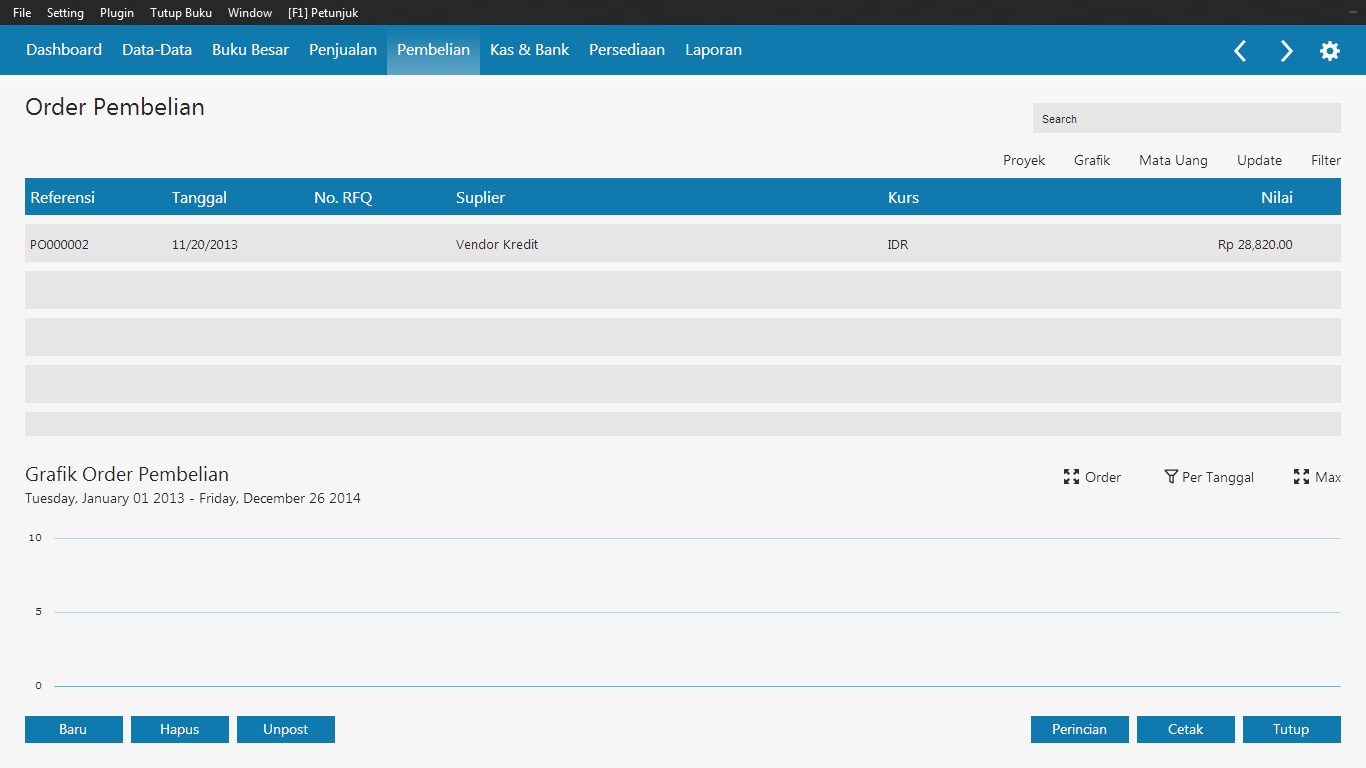Click into the Search field
Viewport: 1366px width, 768px height.
click(x=1186, y=118)
